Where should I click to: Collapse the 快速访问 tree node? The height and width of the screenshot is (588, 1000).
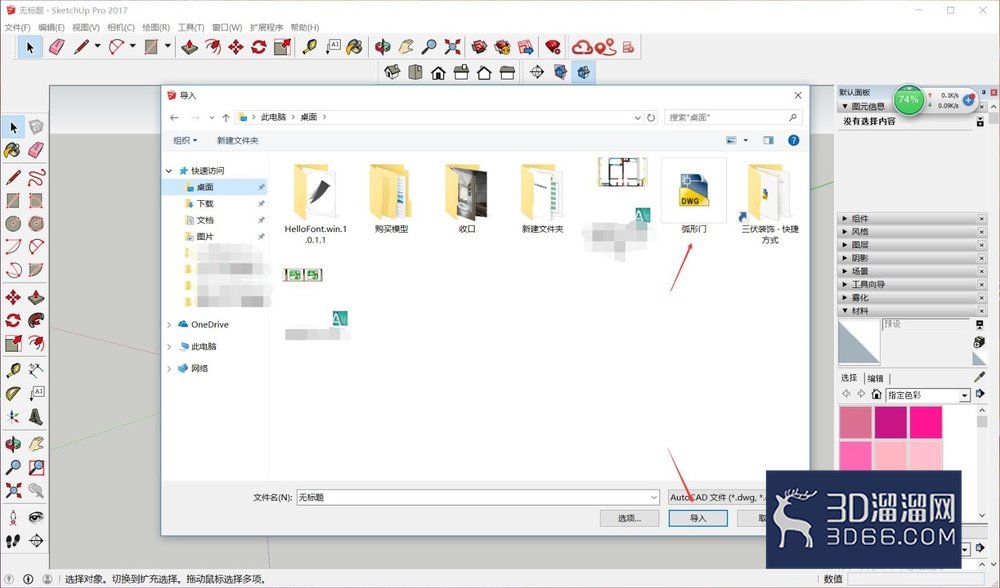coord(169,171)
